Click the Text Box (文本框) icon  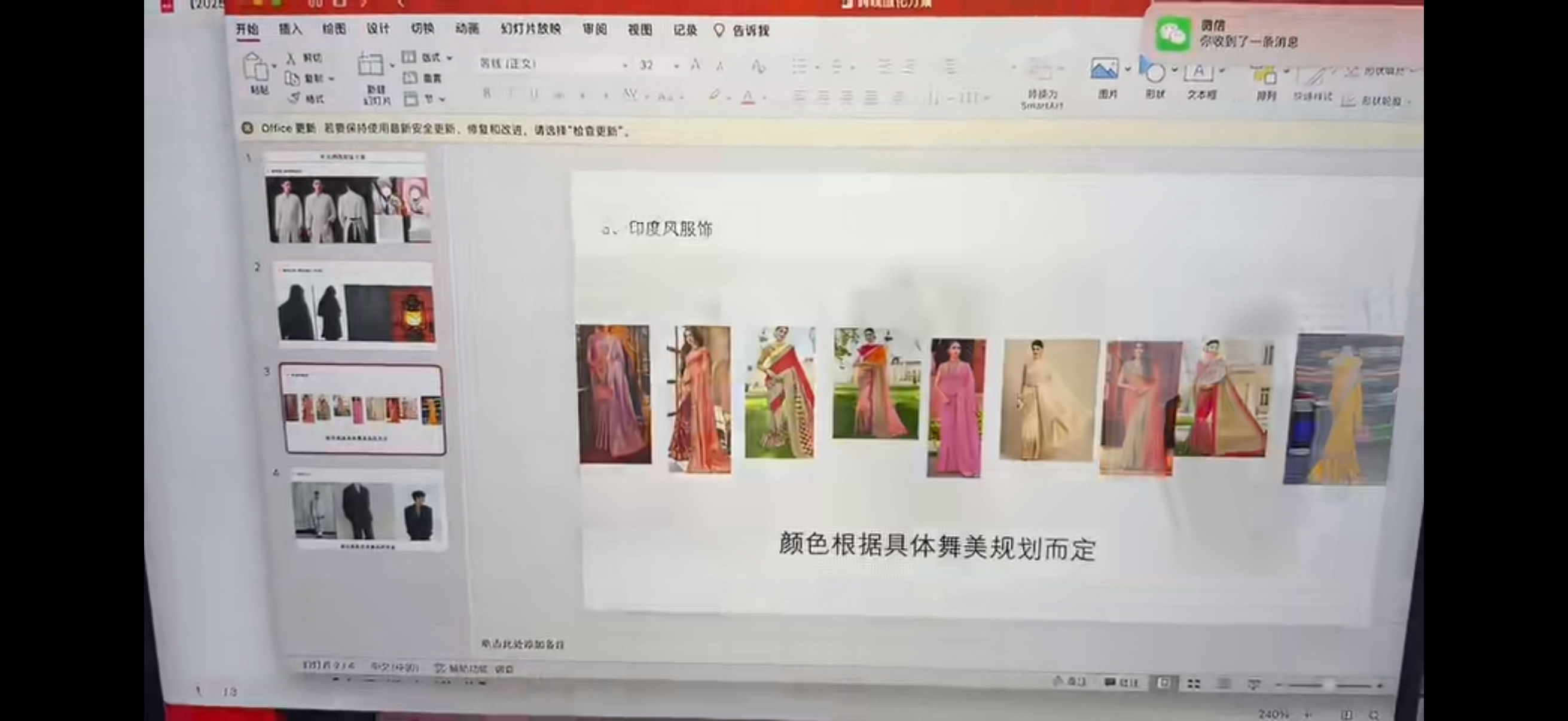pos(1198,72)
